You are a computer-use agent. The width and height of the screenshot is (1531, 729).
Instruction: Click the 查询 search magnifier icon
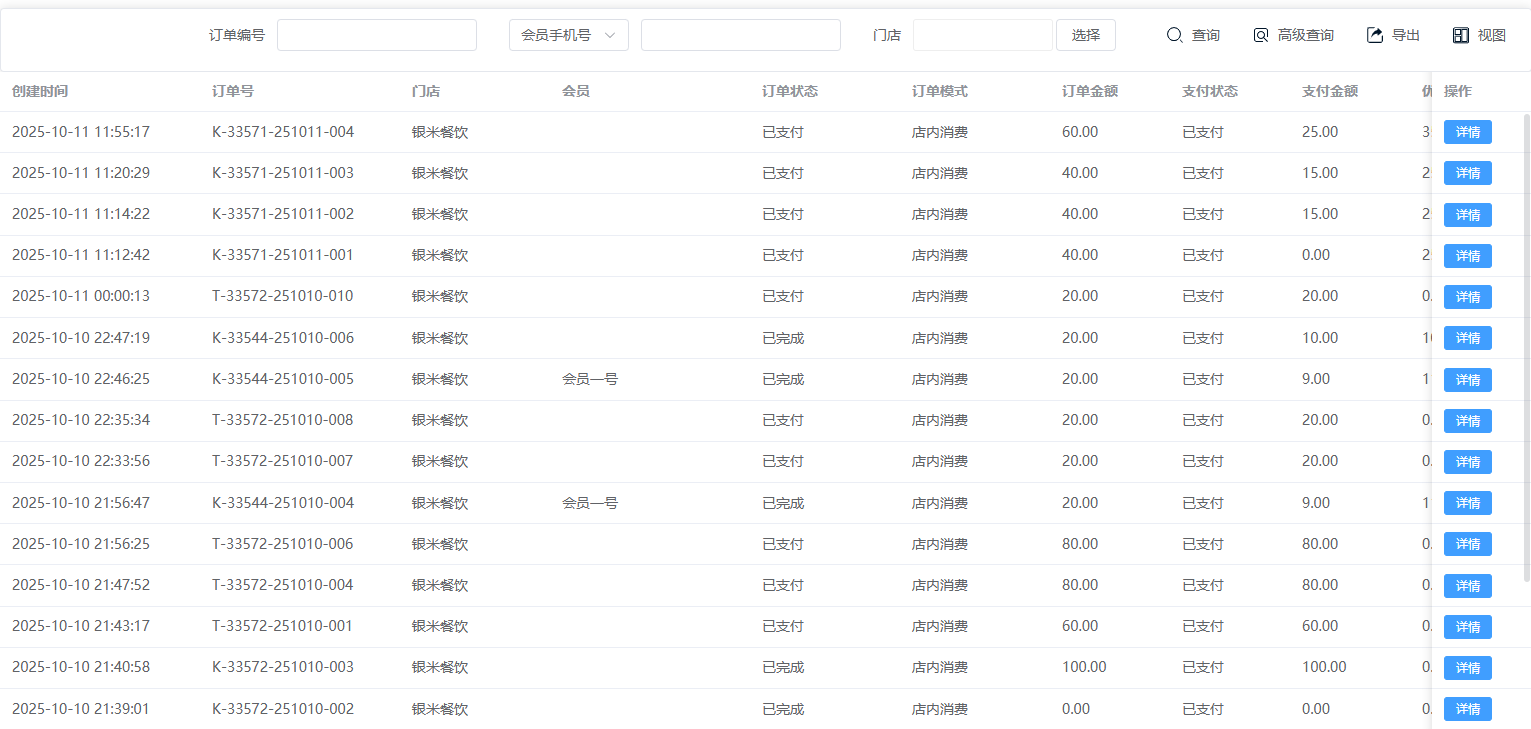1175,35
